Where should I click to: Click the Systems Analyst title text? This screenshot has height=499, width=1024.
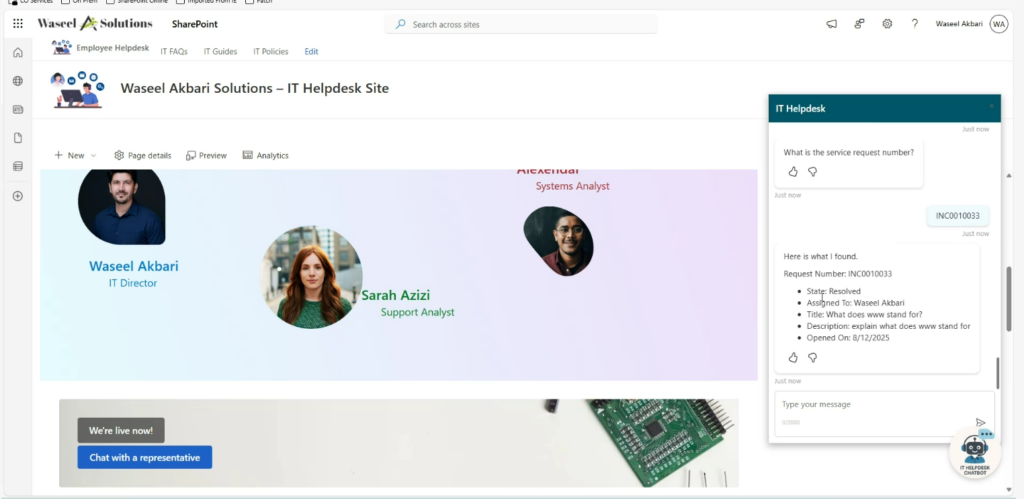coord(572,186)
